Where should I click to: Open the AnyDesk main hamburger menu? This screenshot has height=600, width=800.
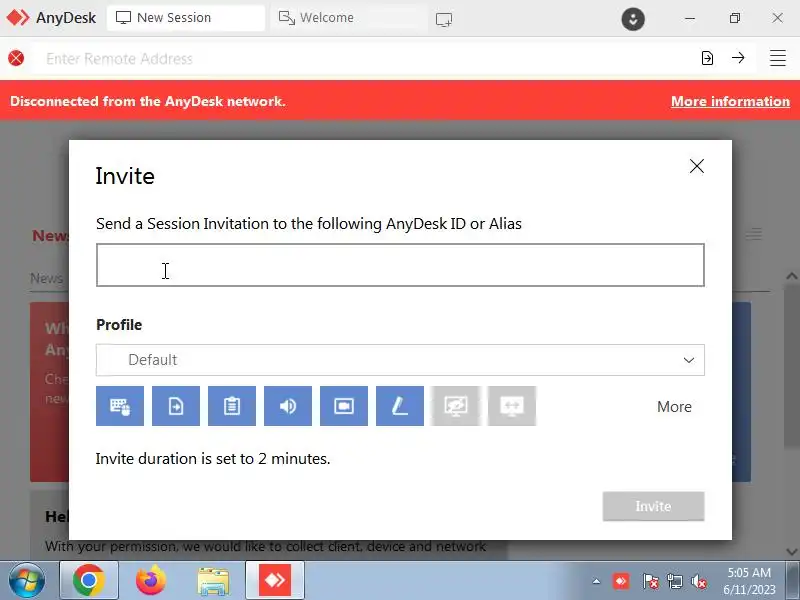click(778, 58)
